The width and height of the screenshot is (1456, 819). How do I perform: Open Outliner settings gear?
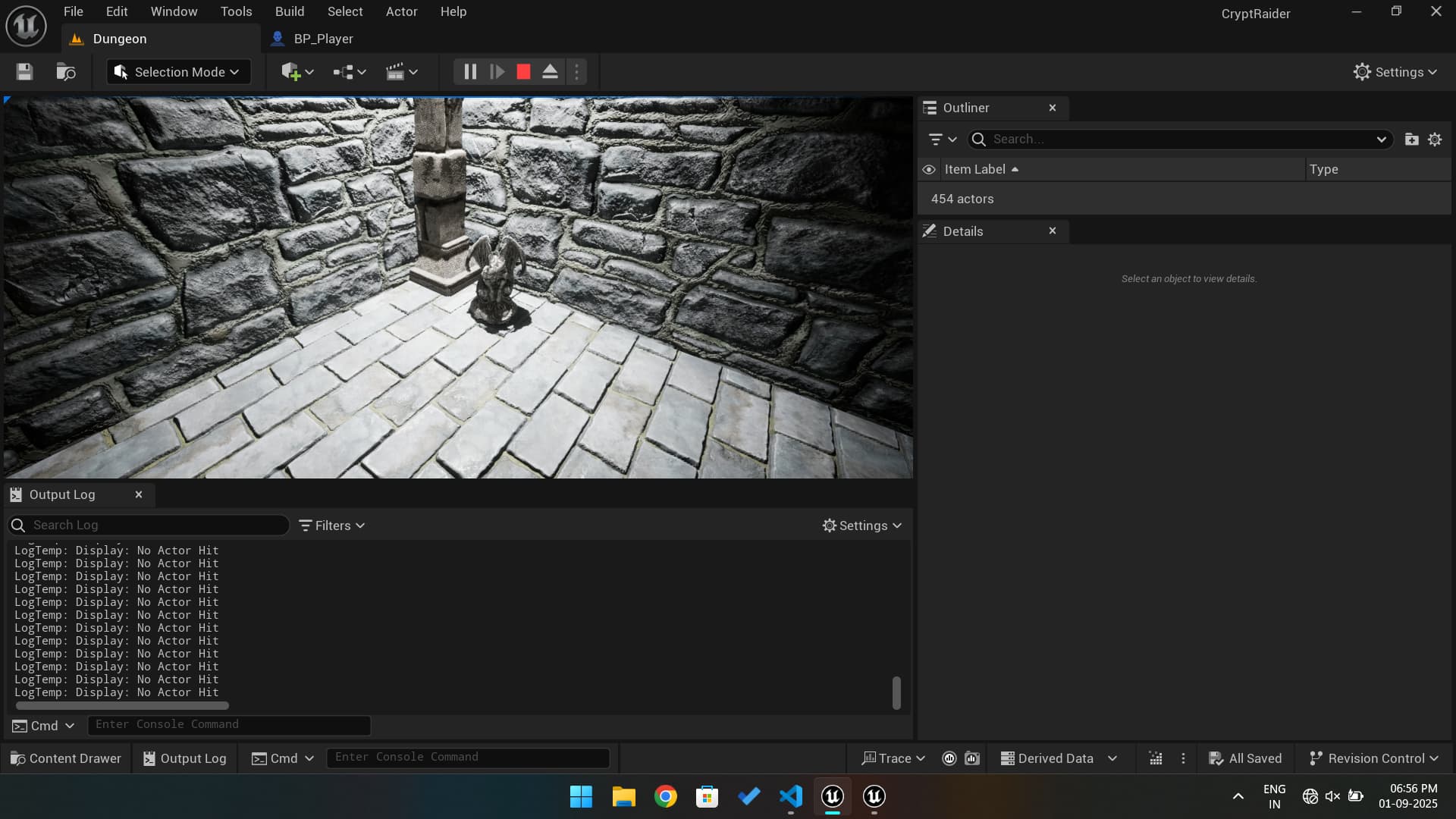[1435, 140]
